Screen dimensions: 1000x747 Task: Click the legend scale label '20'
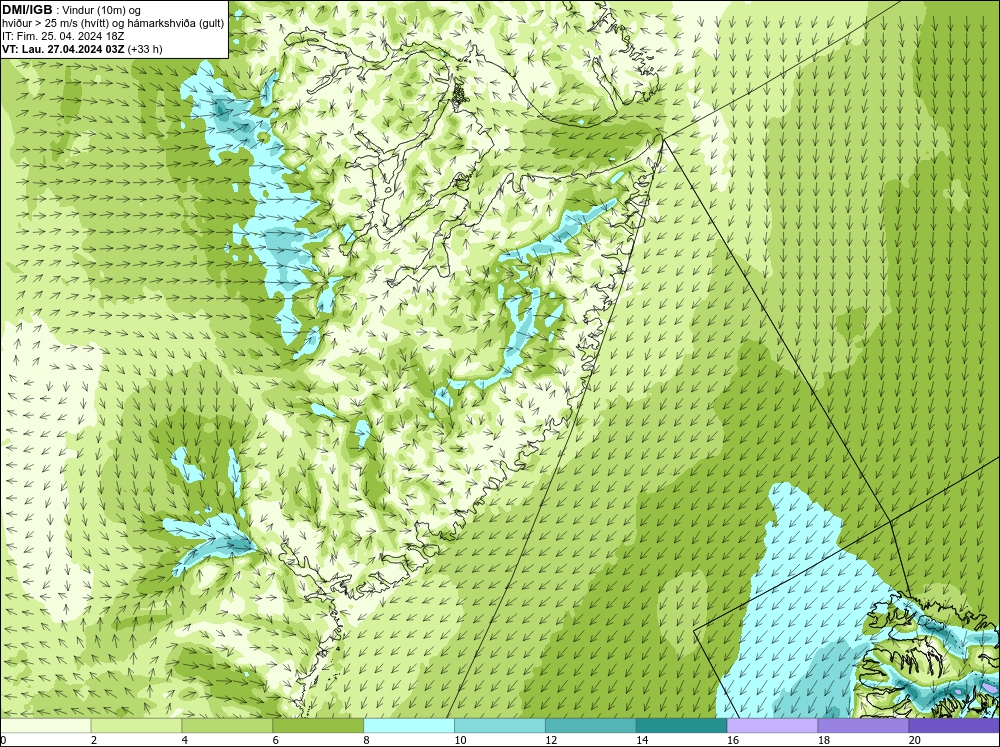click(x=915, y=740)
